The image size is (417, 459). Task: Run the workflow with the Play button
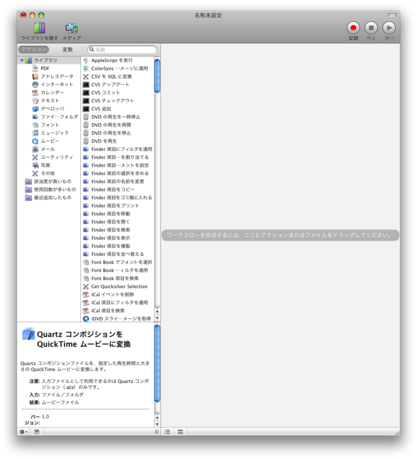(389, 28)
